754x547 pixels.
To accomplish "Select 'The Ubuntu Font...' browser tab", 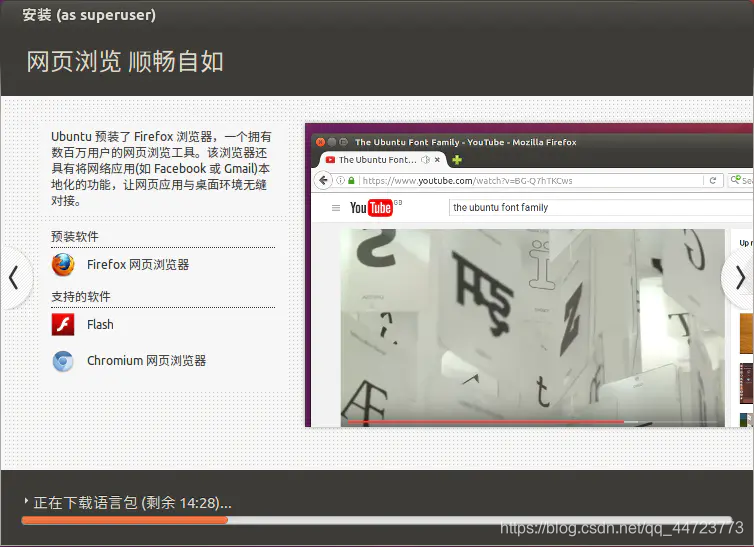I will (383, 160).
